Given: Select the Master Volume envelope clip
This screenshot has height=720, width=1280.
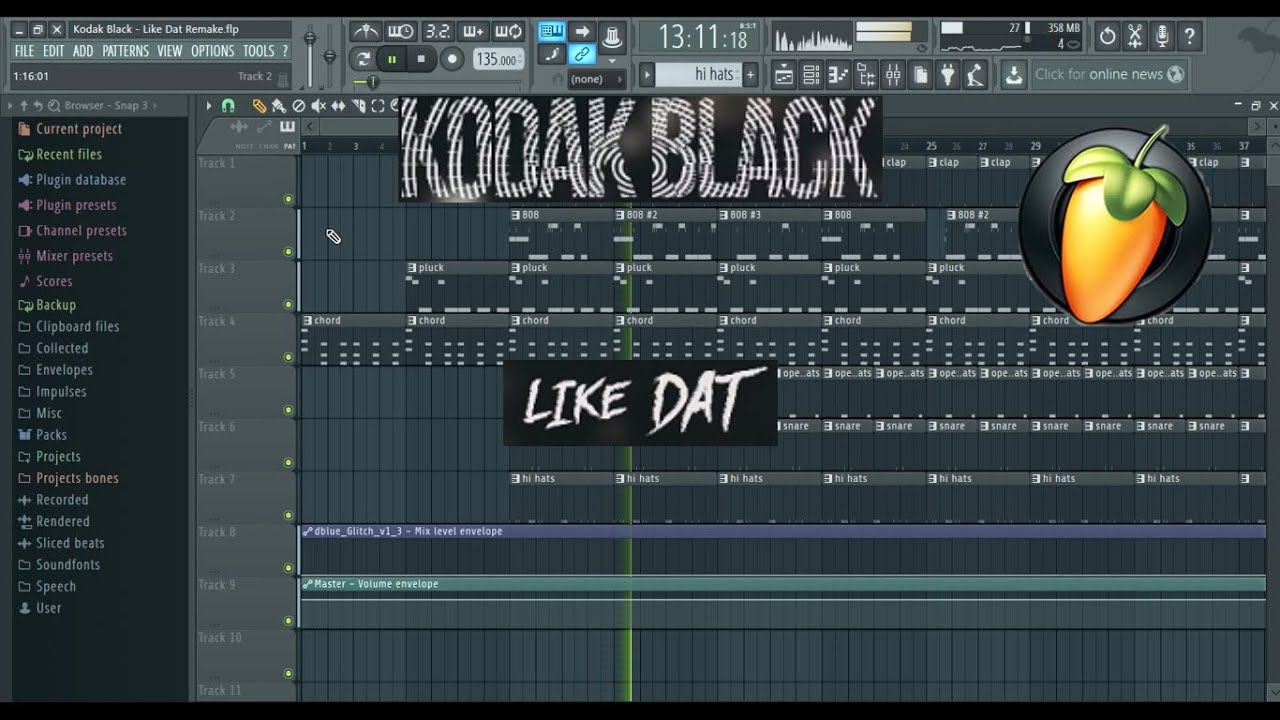Looking at the screenshot, I should [x=782, y=584].
